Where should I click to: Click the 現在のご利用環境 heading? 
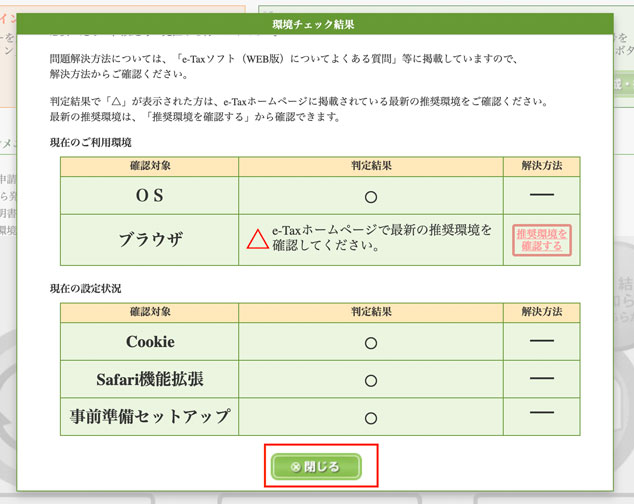91,142
